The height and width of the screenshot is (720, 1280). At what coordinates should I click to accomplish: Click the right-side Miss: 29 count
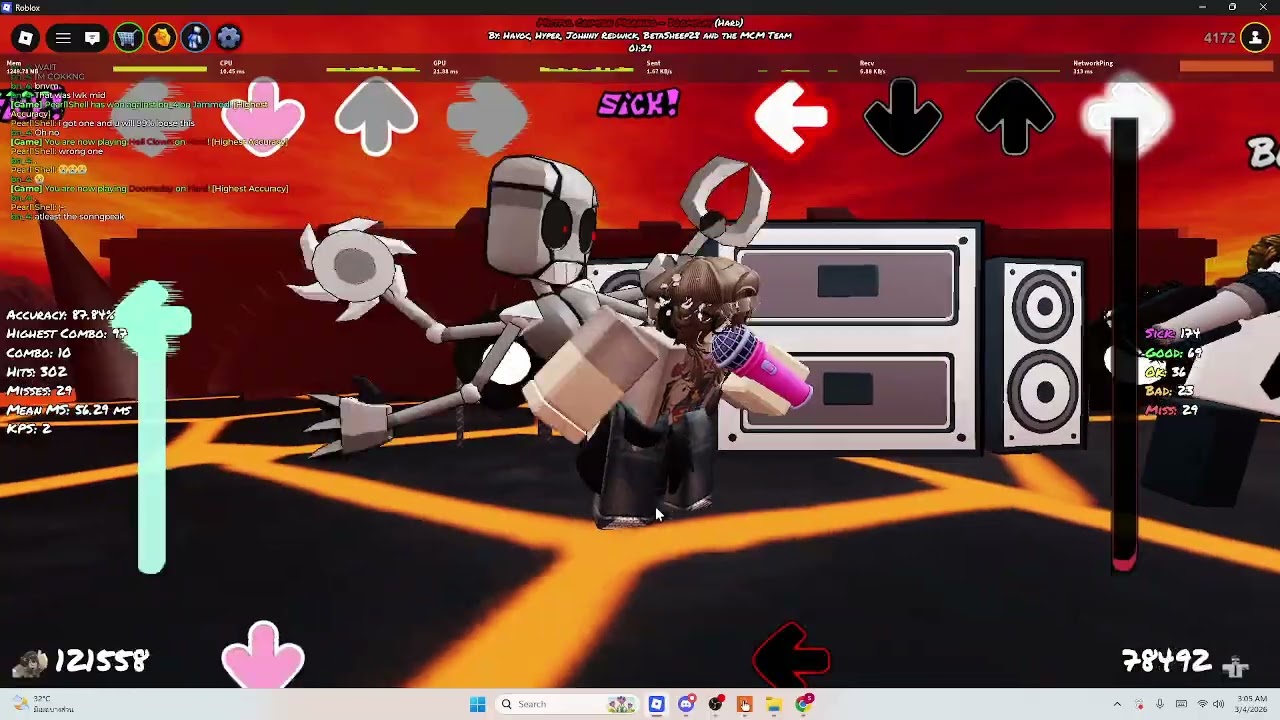coord(1171,410)
